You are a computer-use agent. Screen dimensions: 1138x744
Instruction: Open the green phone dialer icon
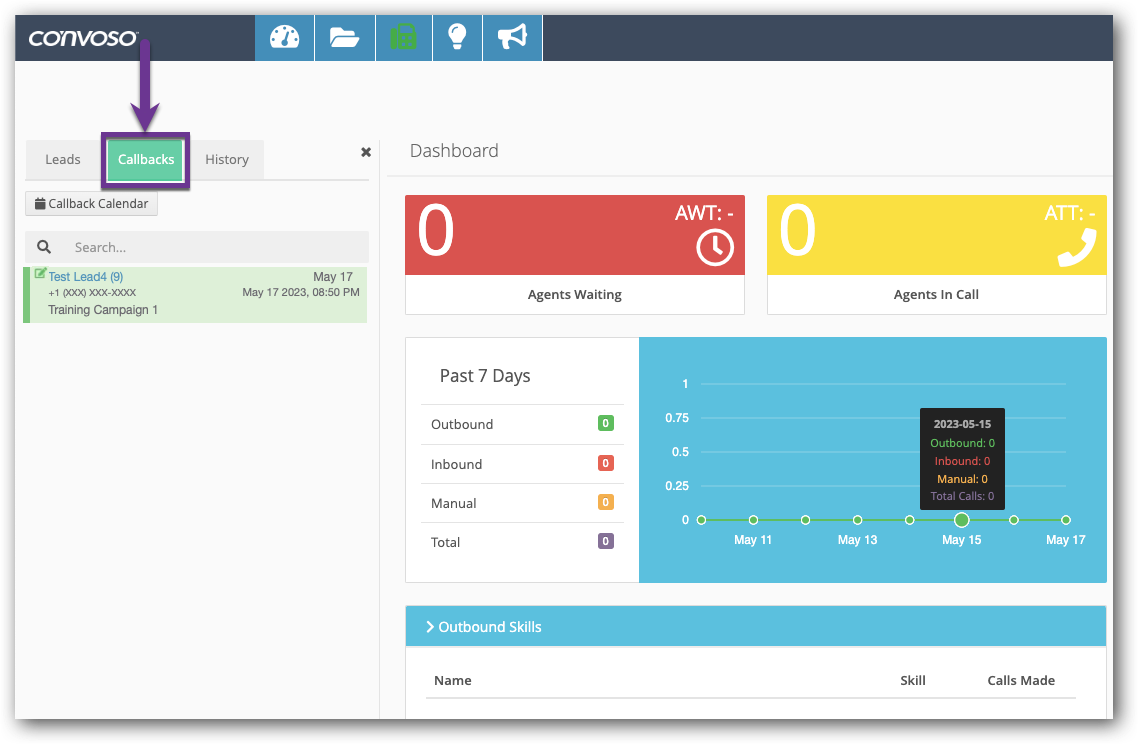[404, 37]
